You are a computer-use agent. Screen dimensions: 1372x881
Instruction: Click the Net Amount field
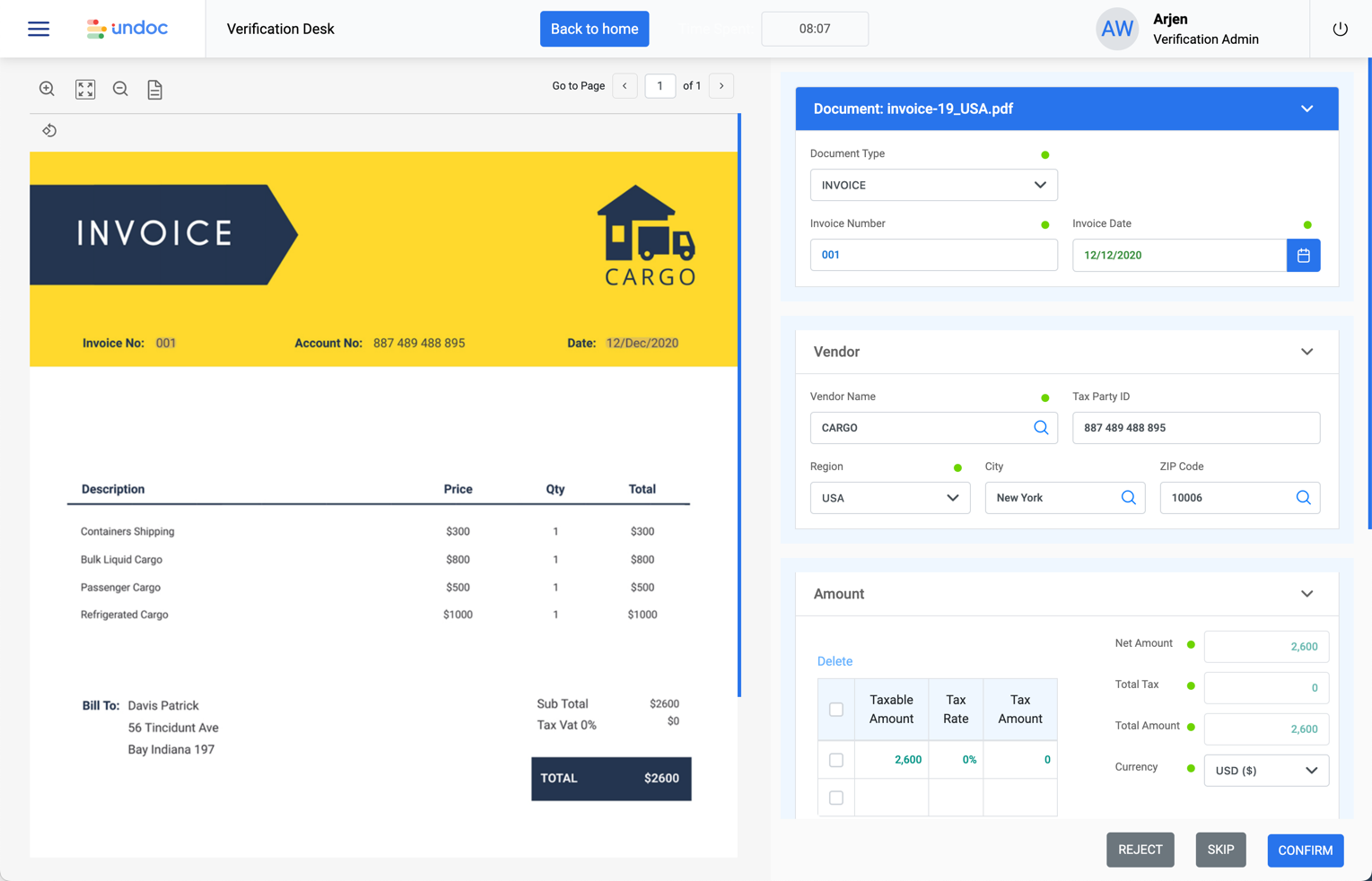click(1265, 647)
